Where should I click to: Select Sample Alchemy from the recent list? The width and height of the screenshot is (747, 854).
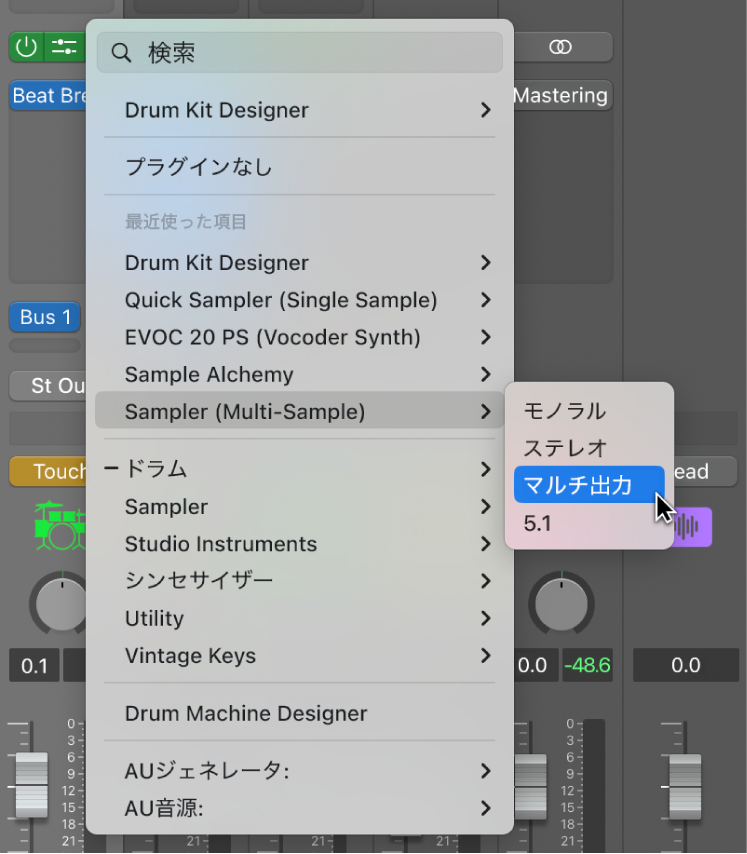point(208,374)
